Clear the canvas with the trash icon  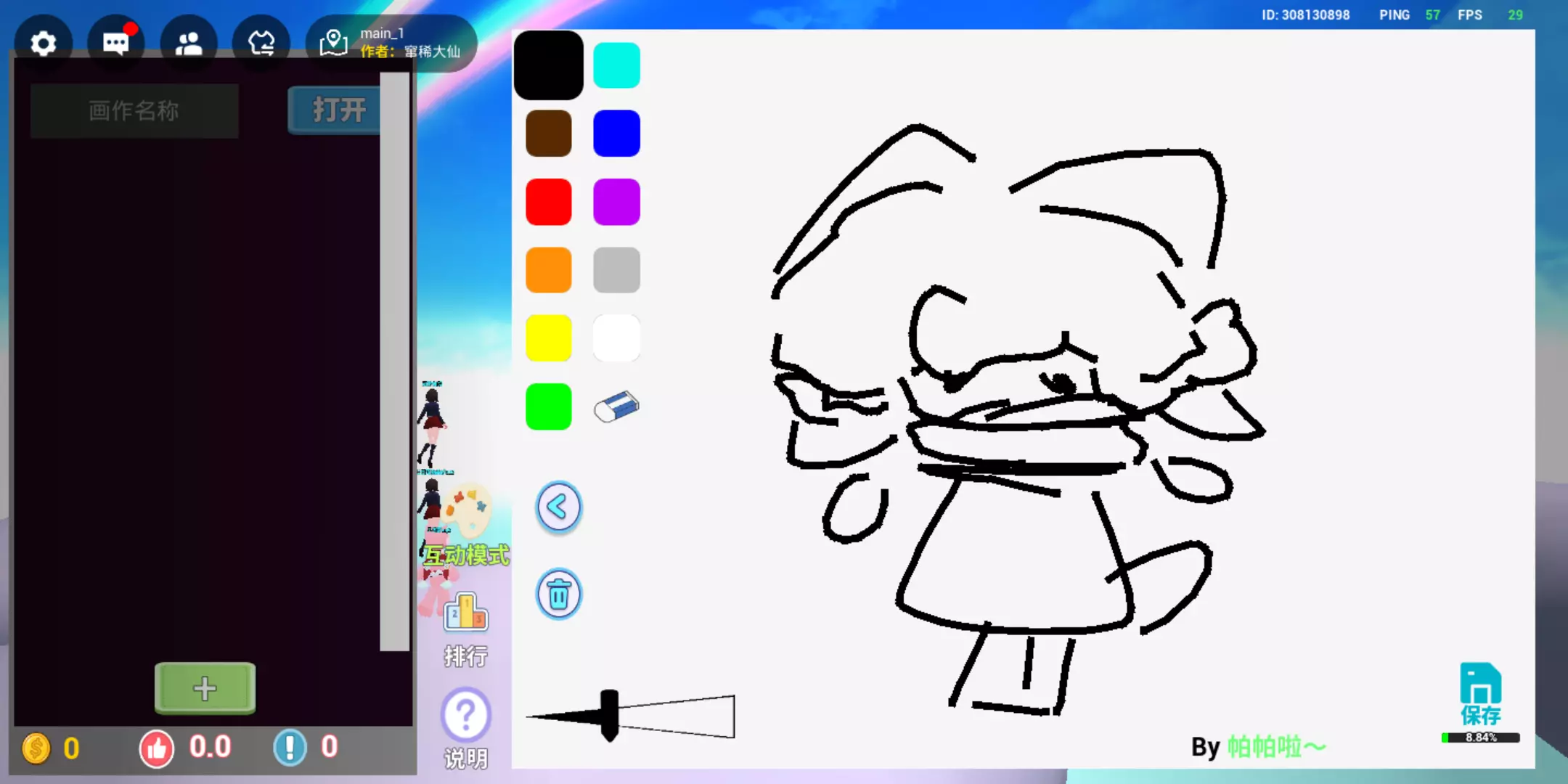pos(558,595)
